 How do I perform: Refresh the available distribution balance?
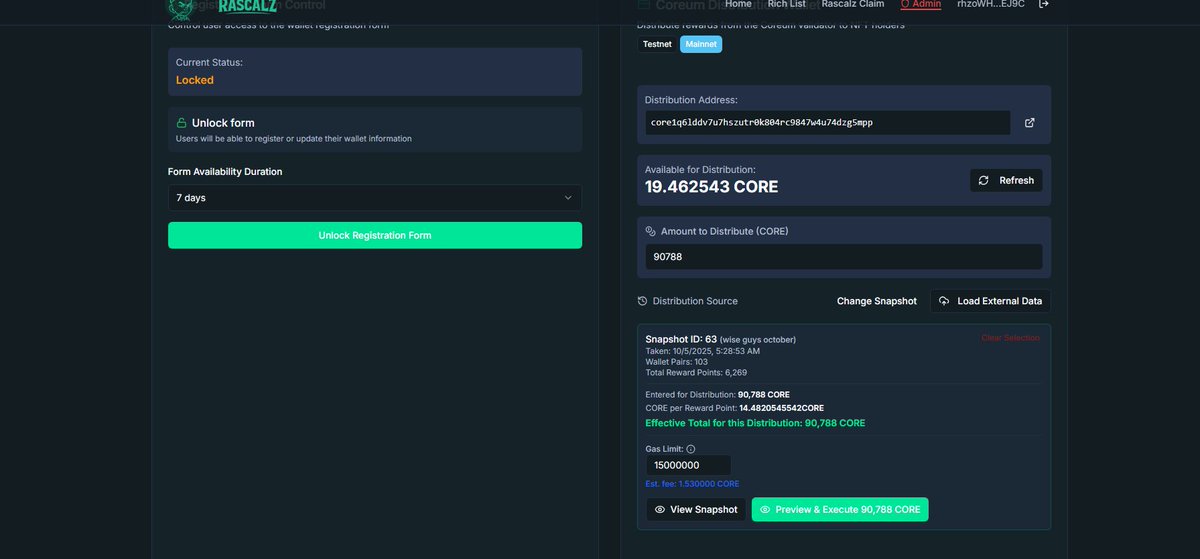1006,180
